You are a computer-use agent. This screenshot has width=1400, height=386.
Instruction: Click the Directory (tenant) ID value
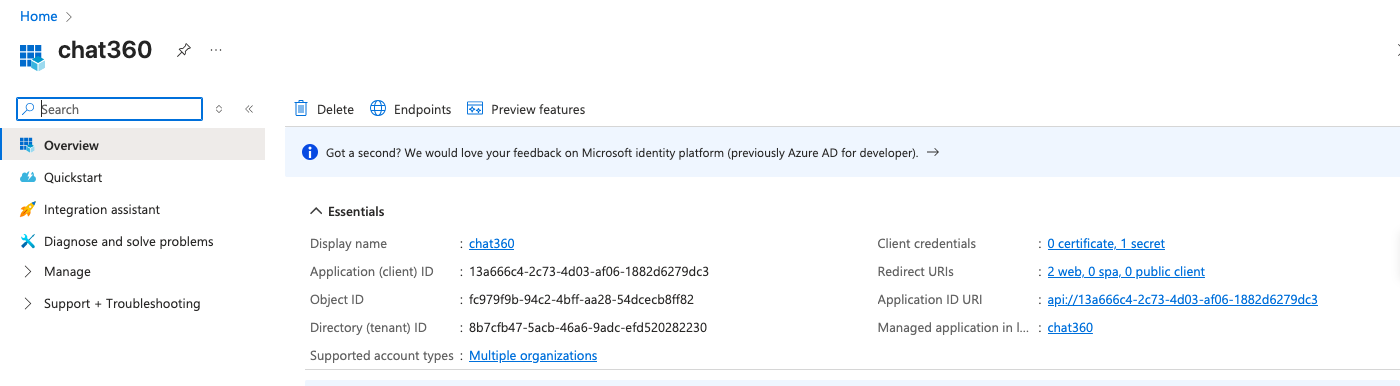[588, 328]
